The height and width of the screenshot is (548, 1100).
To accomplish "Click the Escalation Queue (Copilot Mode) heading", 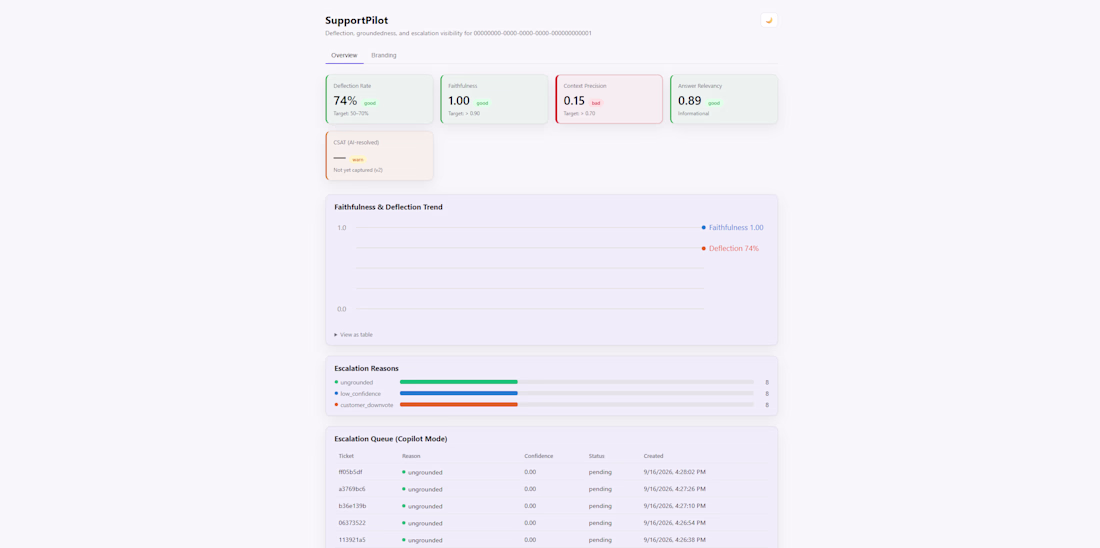I will [391, 439].
